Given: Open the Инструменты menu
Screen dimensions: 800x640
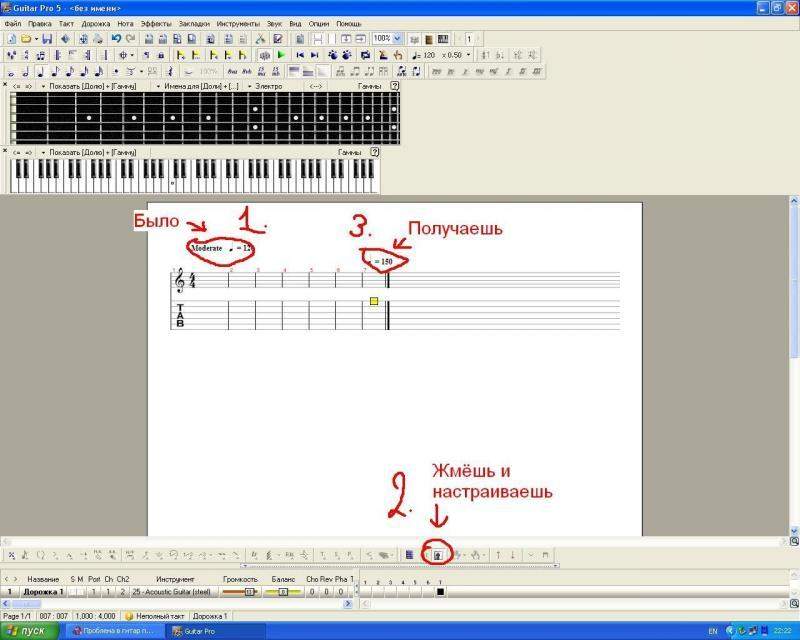Looking at the screenshot, I should pyautogui.click(x=238, y=23).
